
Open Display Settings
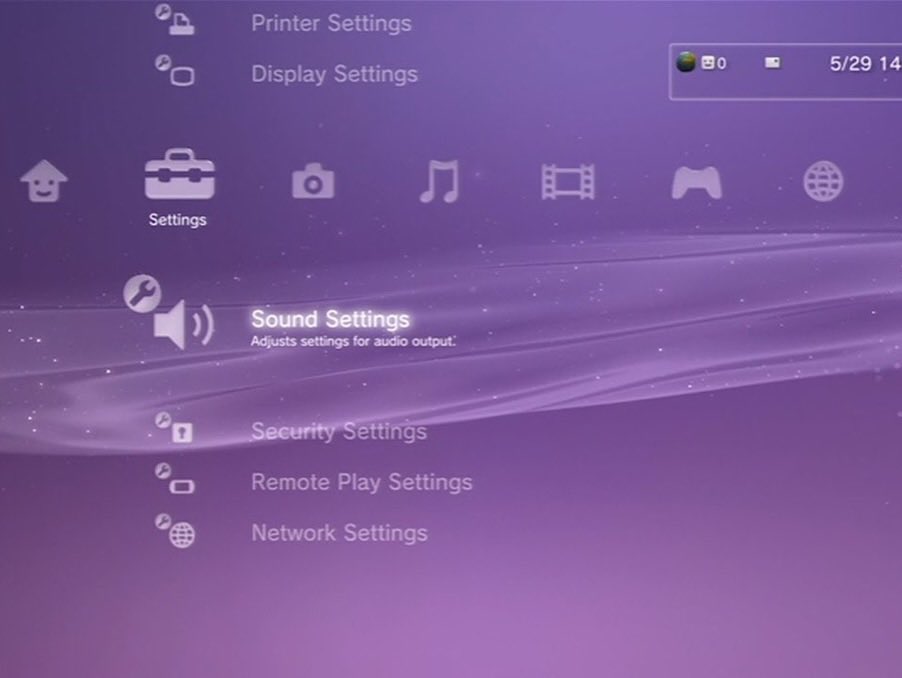point(334,74)
